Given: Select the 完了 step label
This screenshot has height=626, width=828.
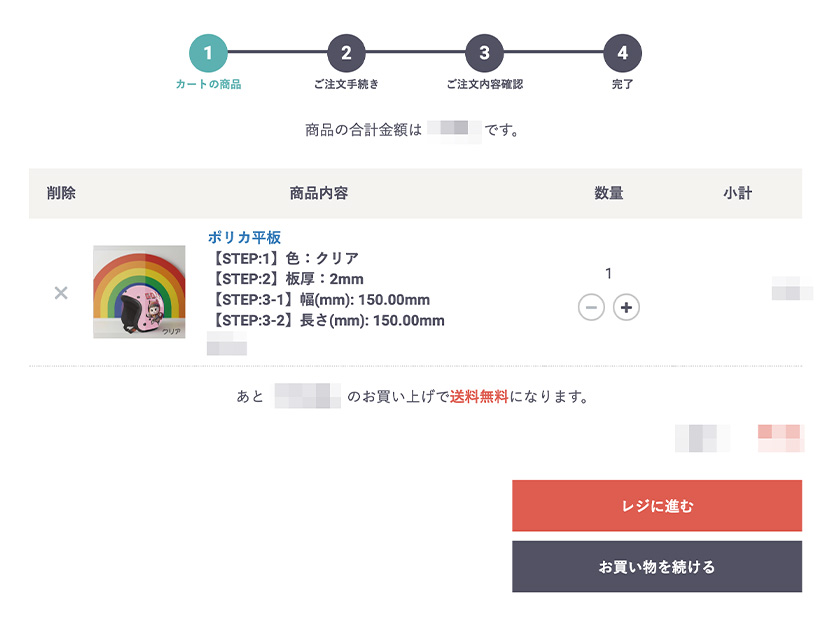Looking at the screenshot, I should pos(623,84).
